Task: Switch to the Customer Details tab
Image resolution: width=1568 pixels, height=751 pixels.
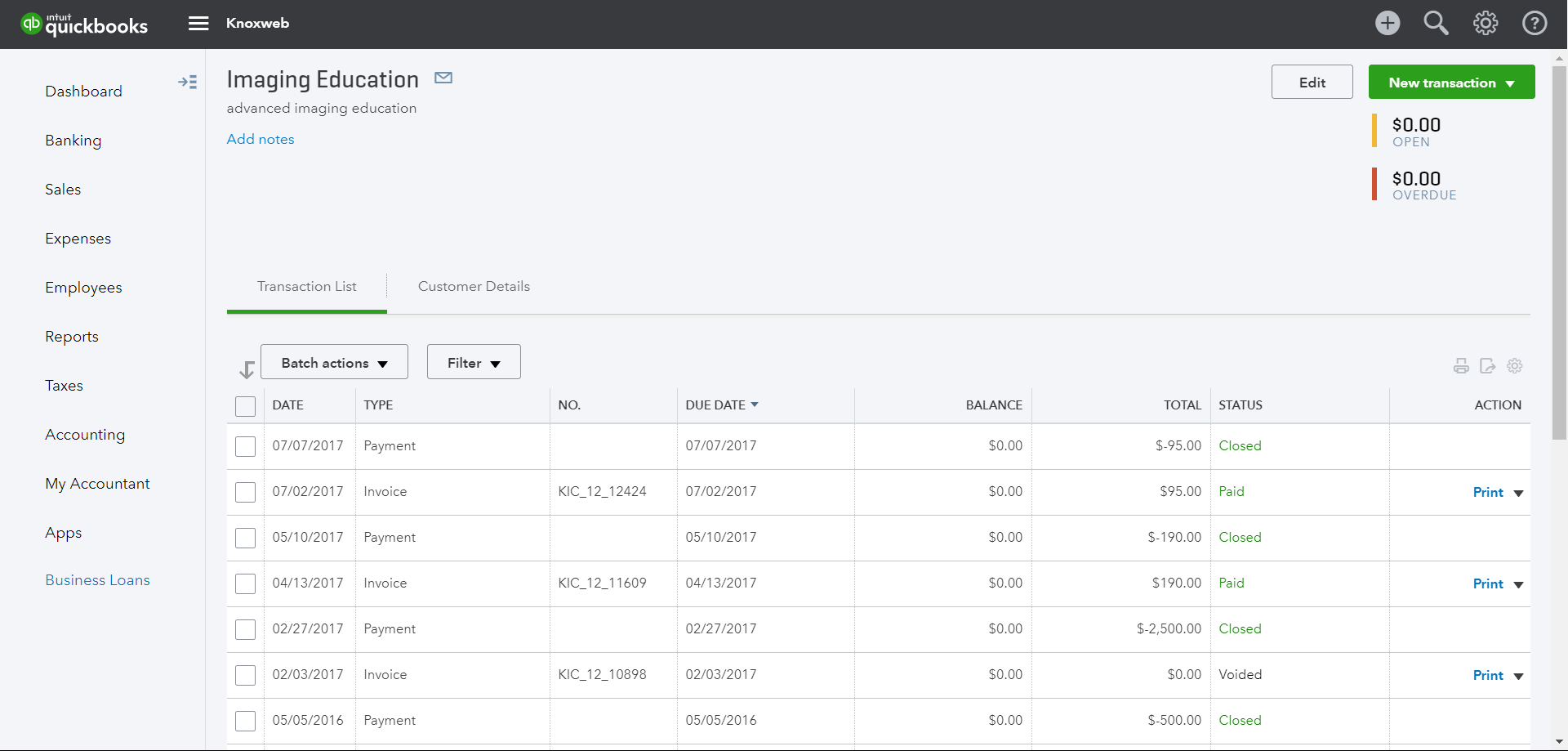Action: pos(474,287)
